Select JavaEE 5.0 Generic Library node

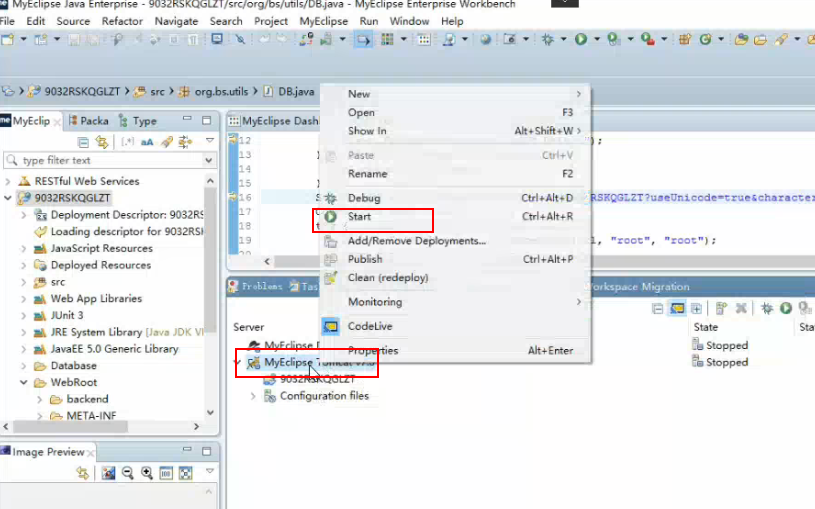pyautogui.click(x=114, y=349)
